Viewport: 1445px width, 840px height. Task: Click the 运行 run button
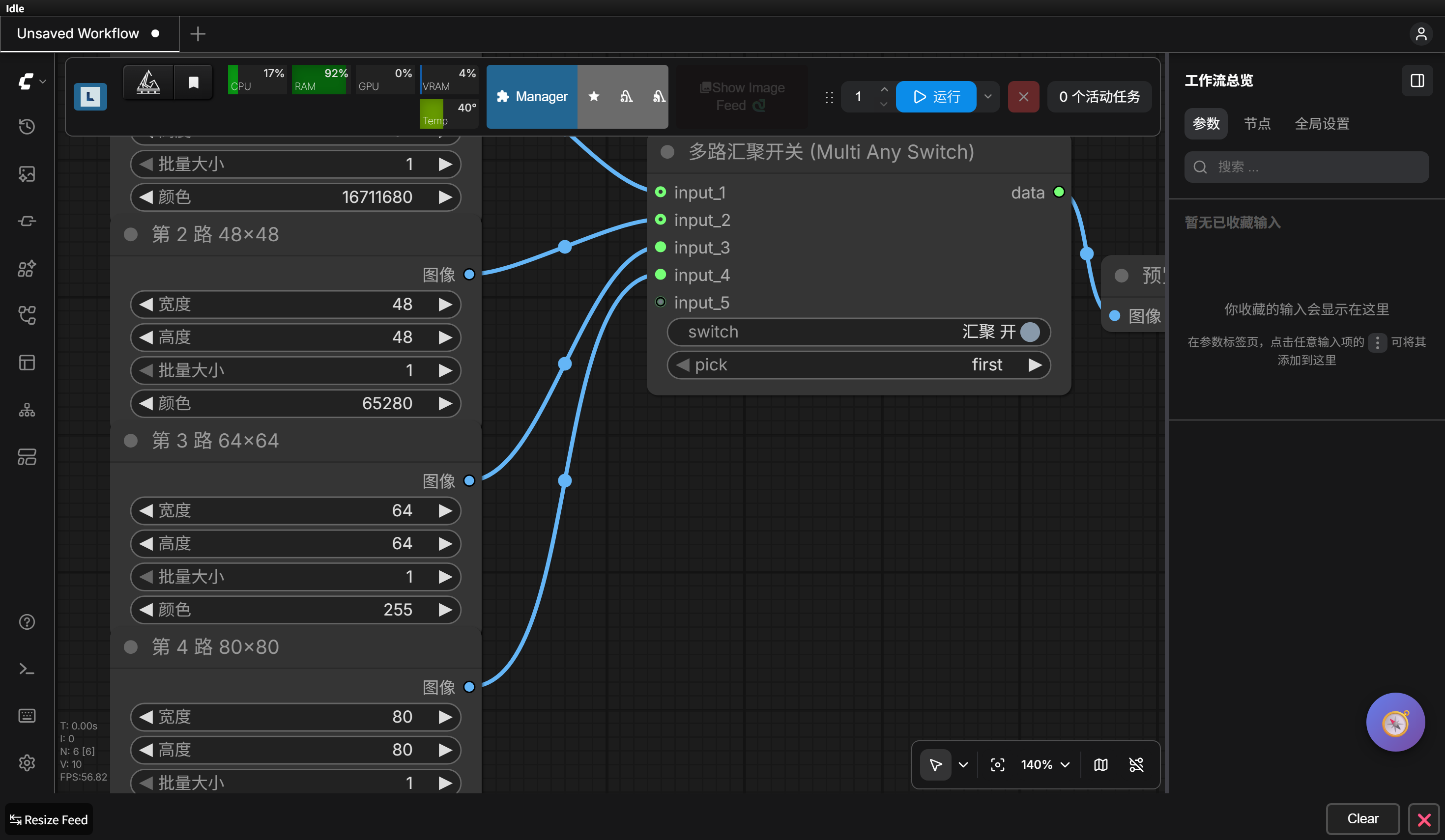[936, 97]
